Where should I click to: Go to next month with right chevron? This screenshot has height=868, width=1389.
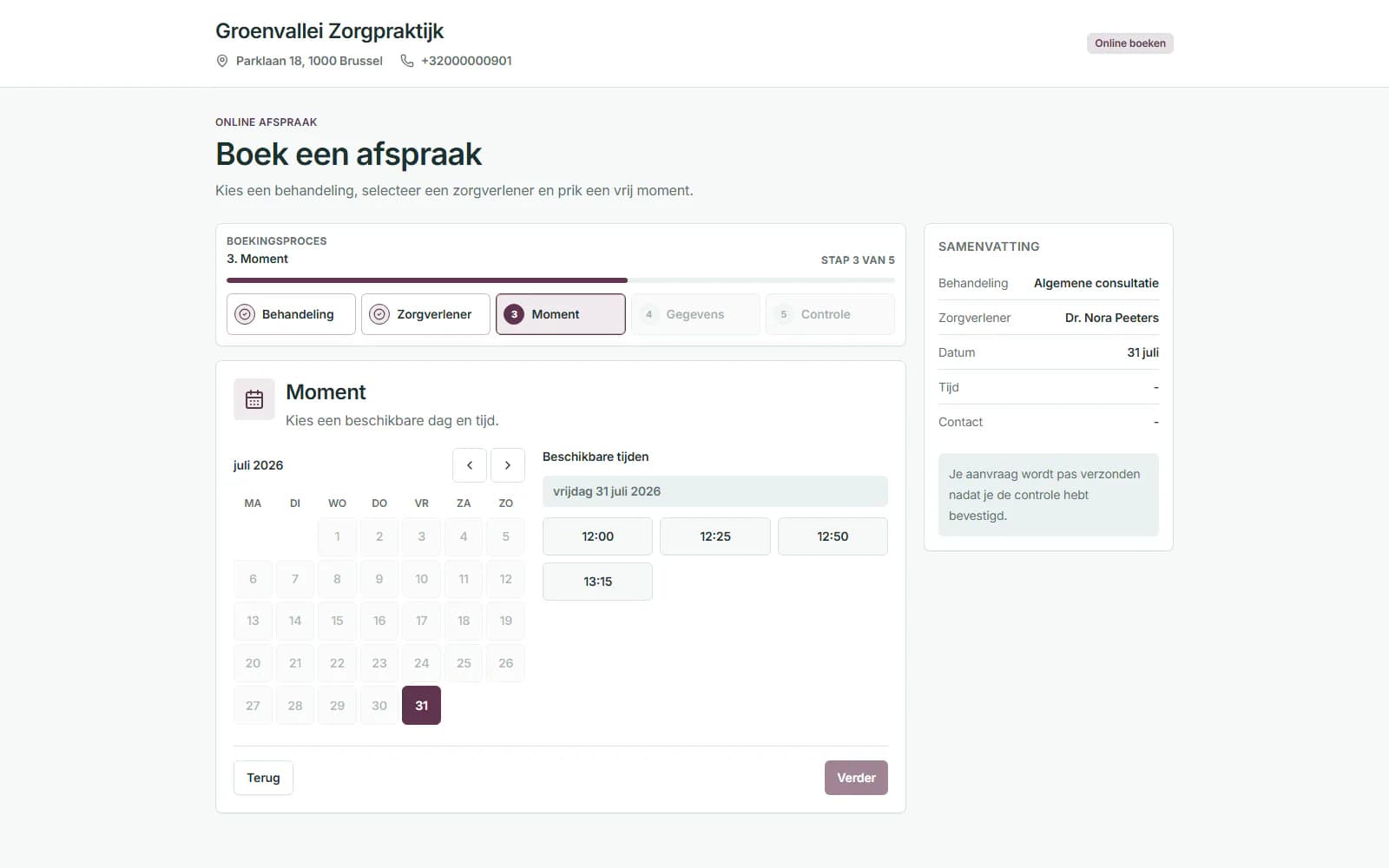[x=508, y=465]
